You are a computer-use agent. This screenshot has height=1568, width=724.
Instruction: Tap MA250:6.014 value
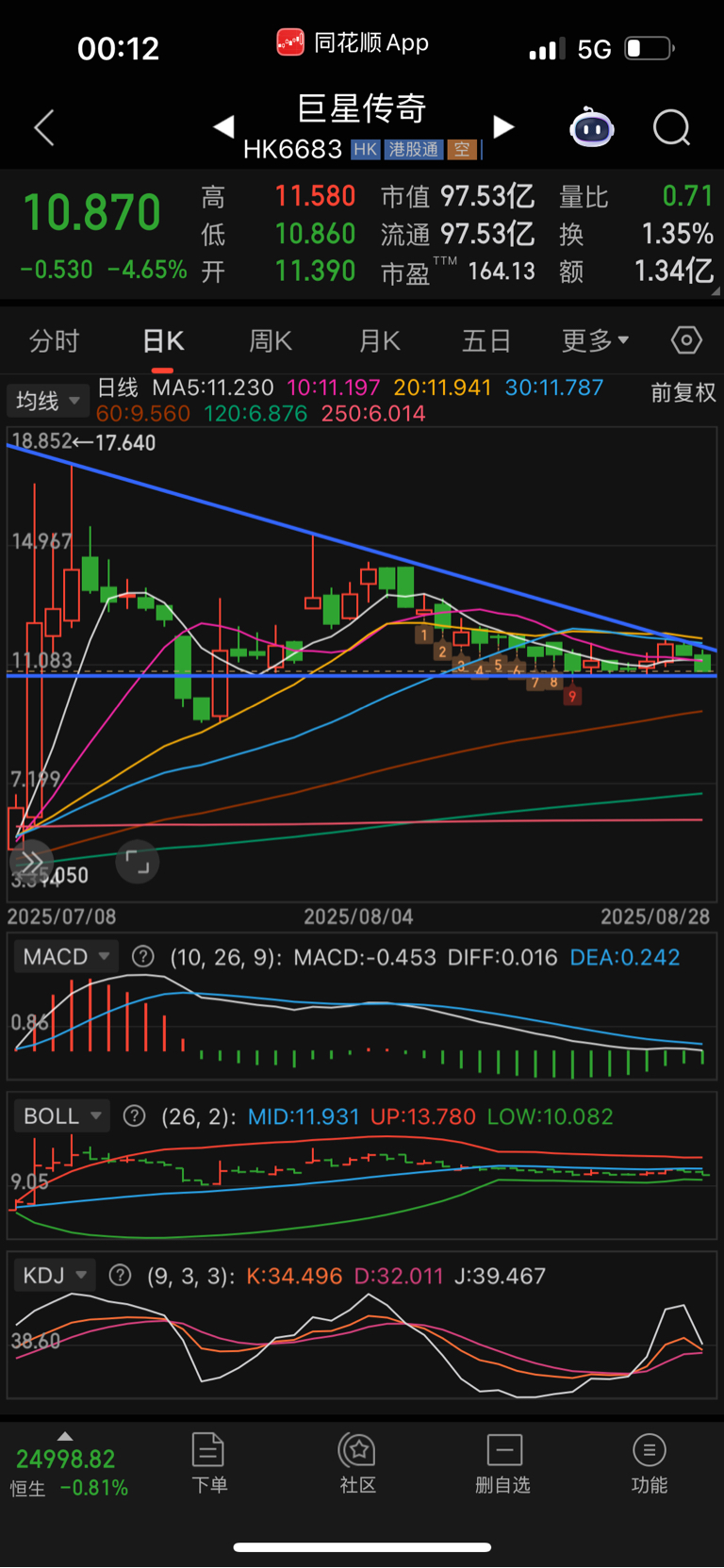[x=373, y=414]
